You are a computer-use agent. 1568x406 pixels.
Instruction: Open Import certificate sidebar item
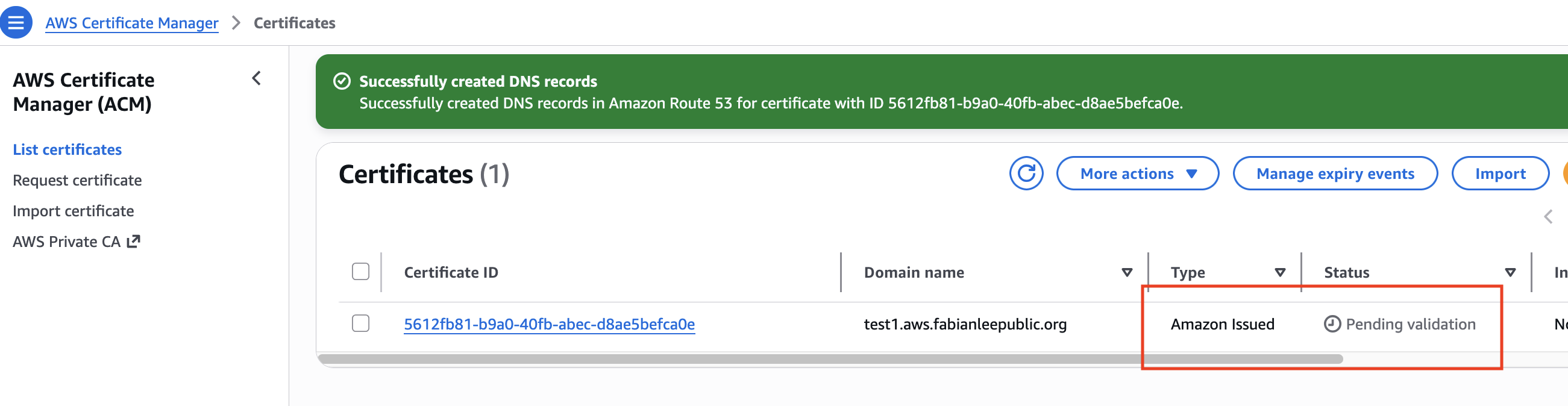[73, 211]
